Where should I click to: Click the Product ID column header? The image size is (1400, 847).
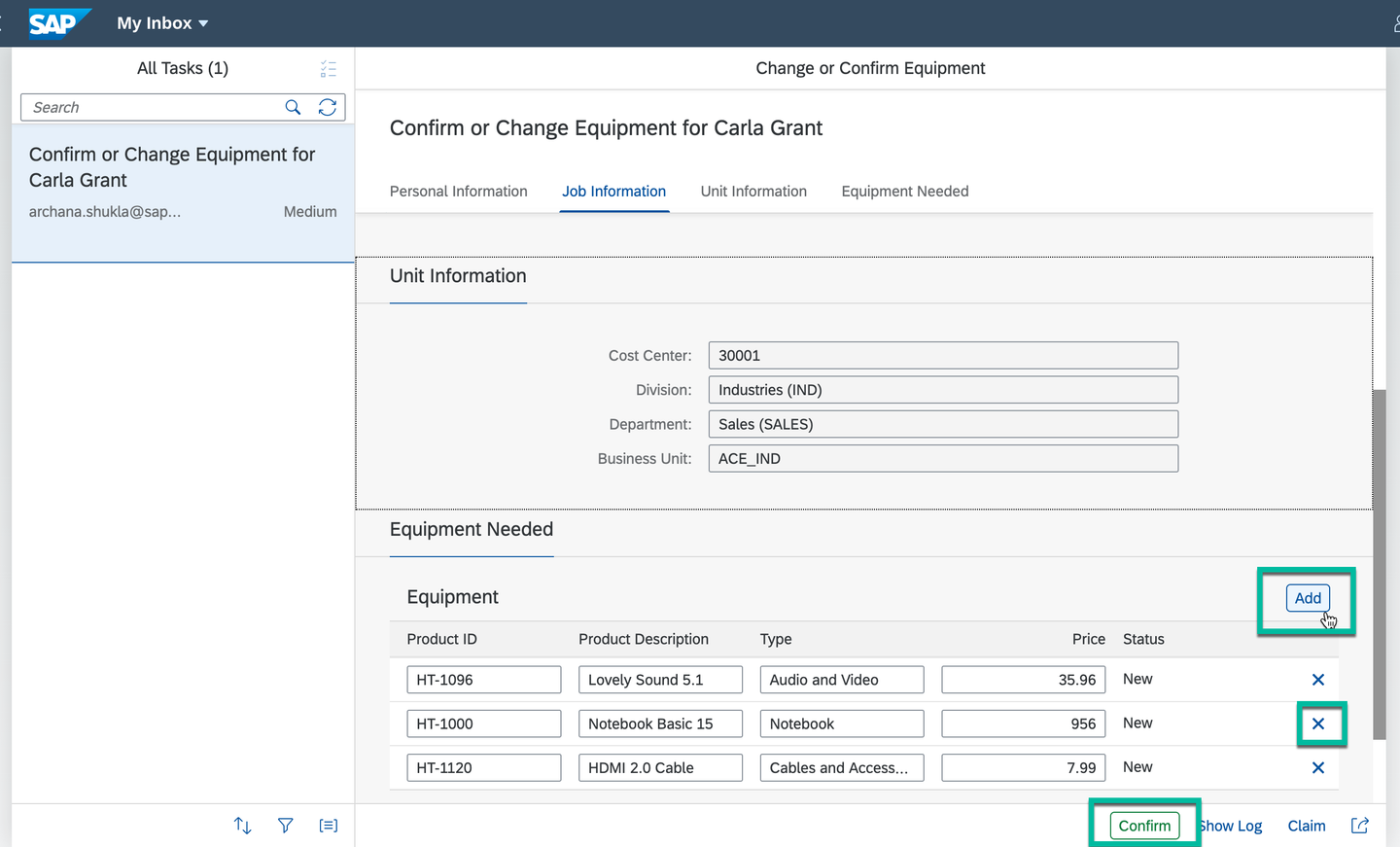(442, 639)
